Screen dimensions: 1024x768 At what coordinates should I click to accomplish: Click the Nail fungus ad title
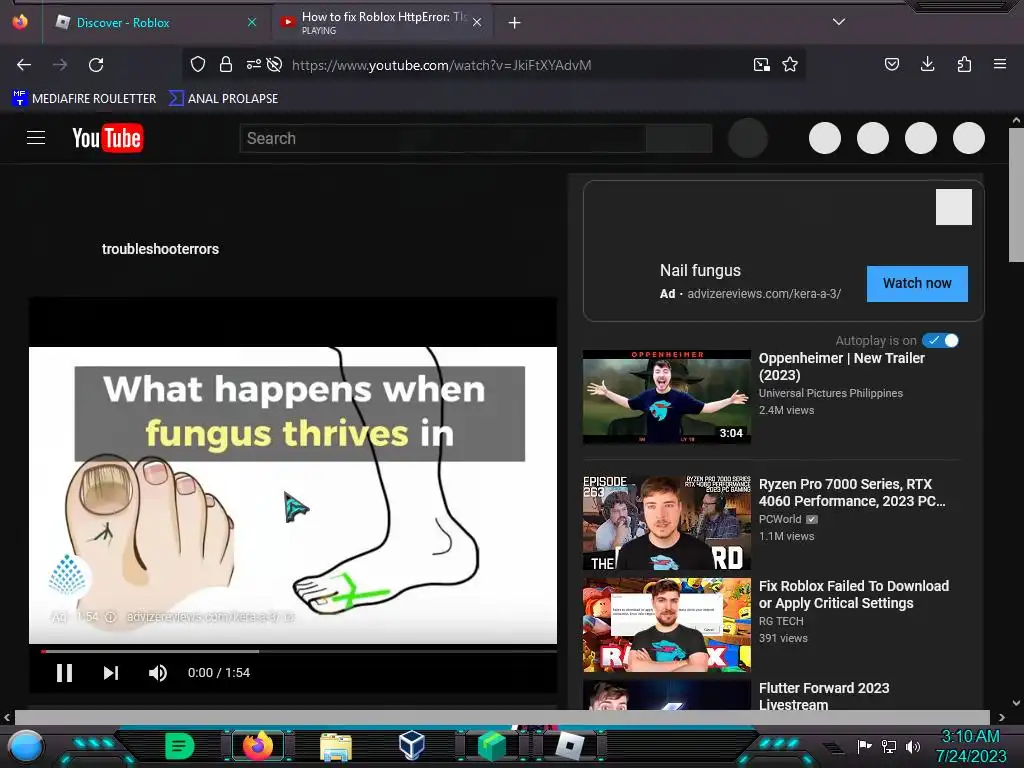coord(700,270)
